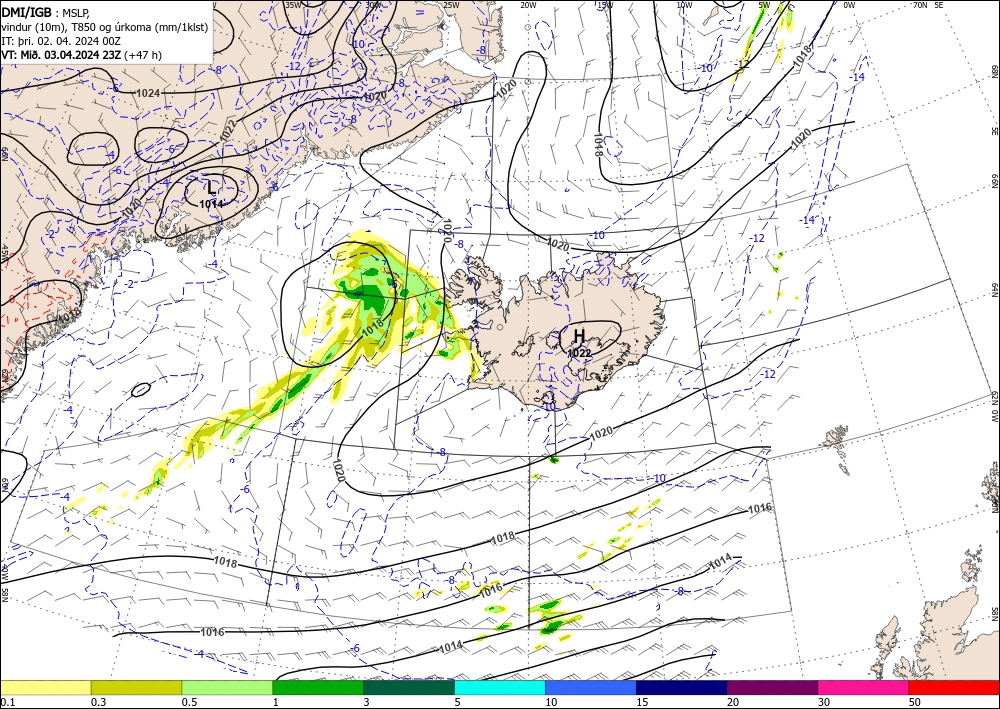Image resolution: width=1000 pixels, height=709 pixels.
Task: Click the '0.5' legend value label
Action: point(189,702)
